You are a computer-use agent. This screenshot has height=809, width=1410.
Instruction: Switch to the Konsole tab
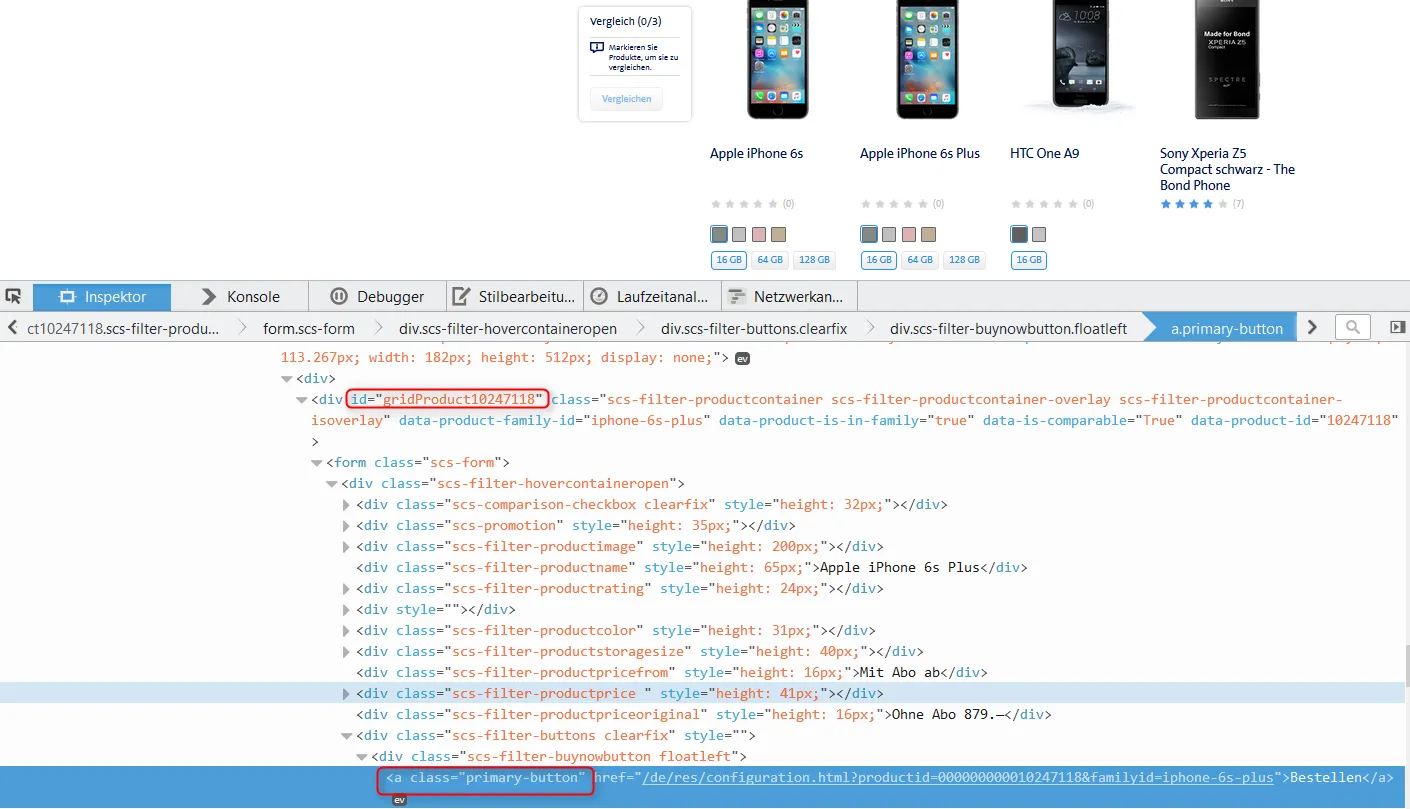240,297
